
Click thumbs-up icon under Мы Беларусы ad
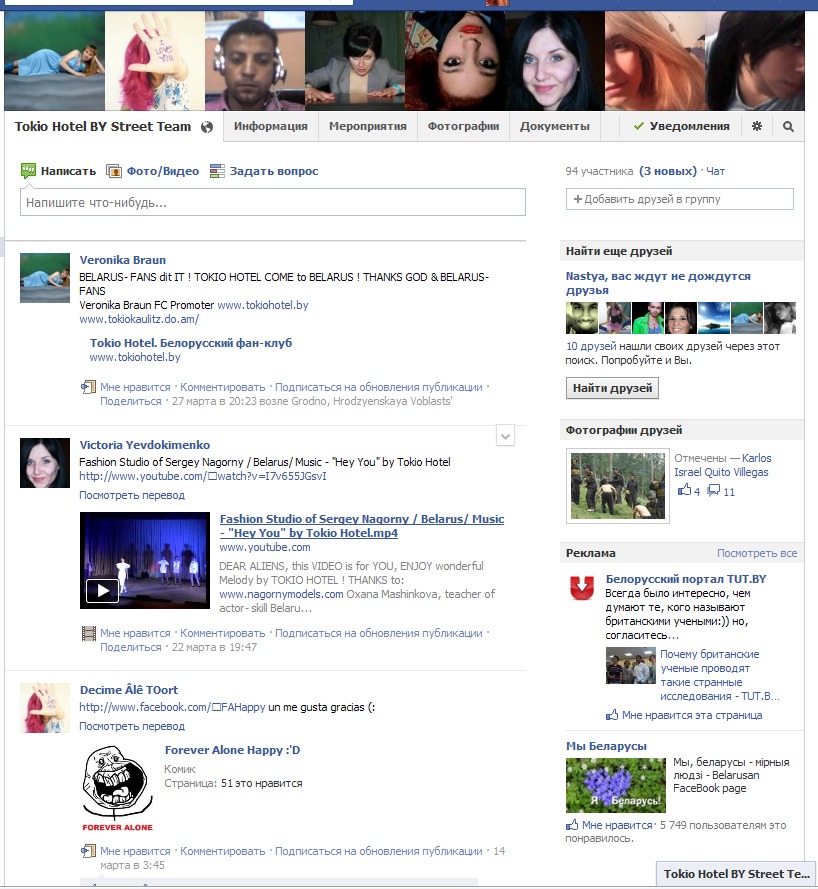pyautogui.click(x=572, y=825)
